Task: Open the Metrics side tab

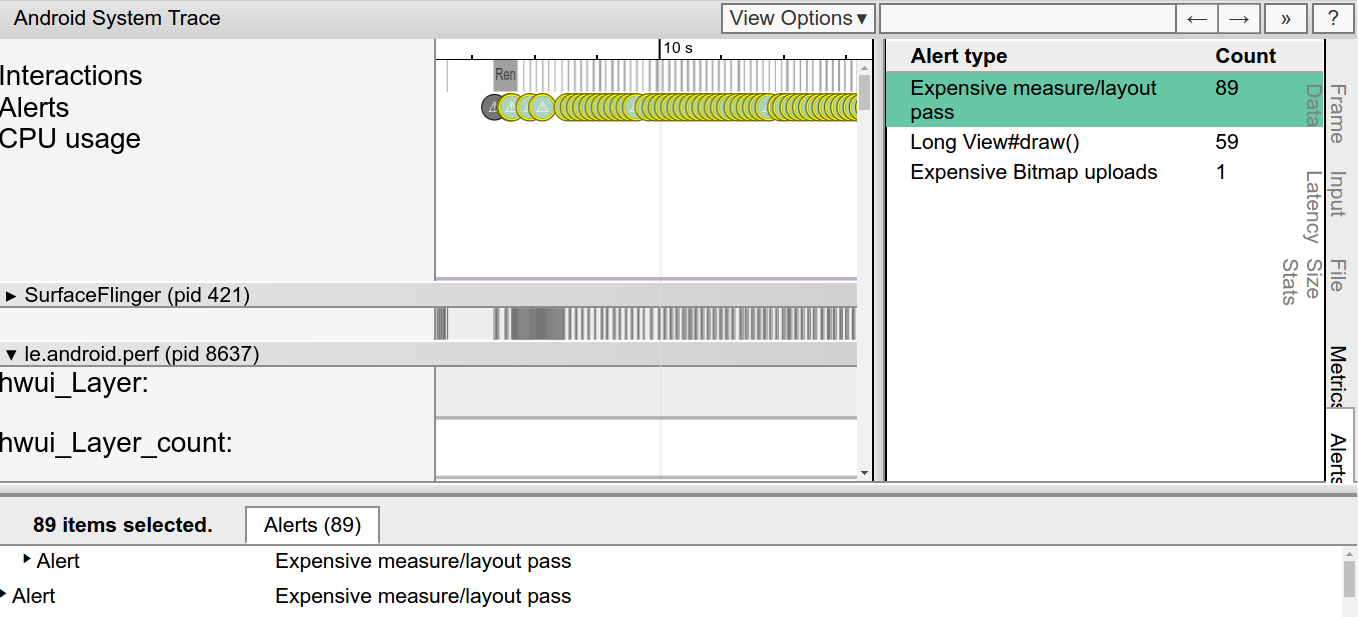Action: [1337, 377]
